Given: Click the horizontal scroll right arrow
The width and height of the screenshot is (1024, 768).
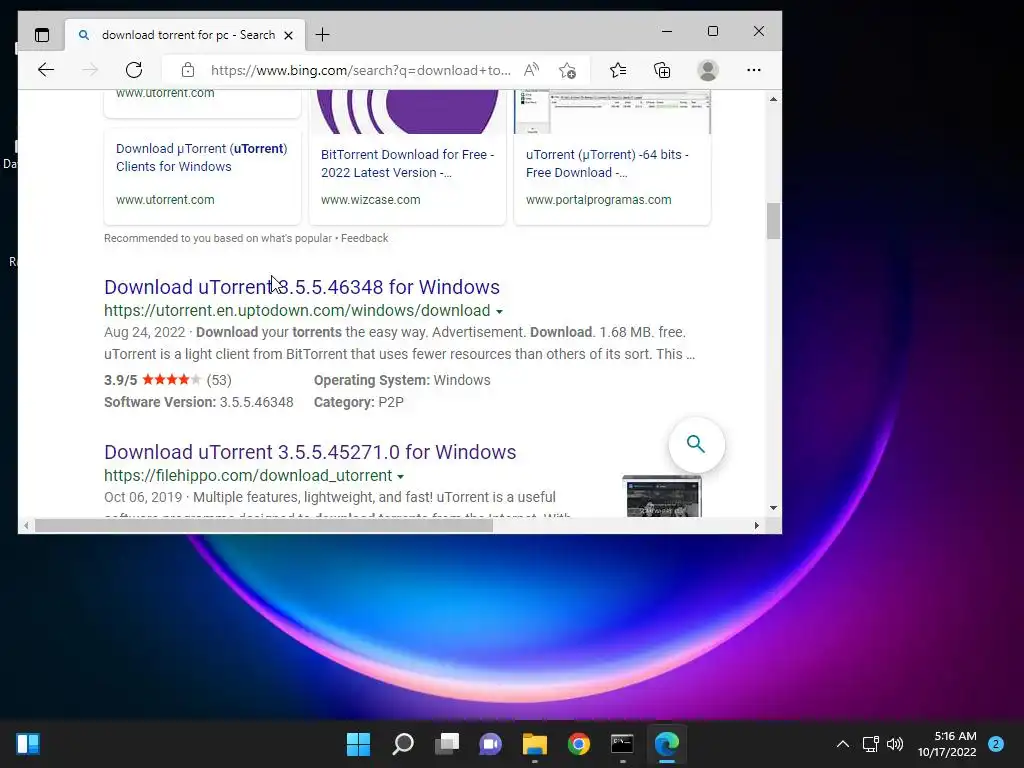Looking at the screenshot, I should tap(757, 526).
